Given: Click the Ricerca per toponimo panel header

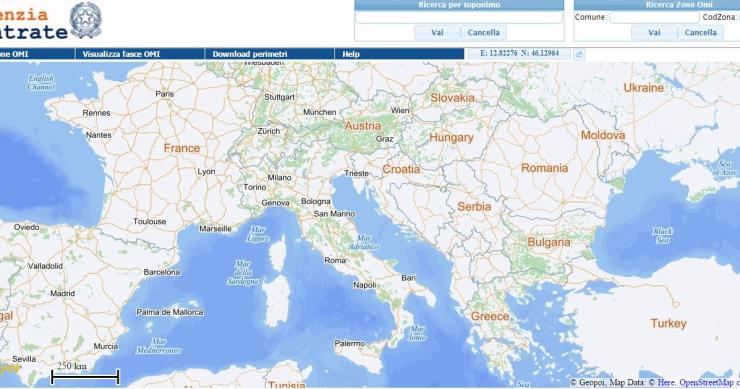Looking at the screenshot, I should (x=459, y=5).
